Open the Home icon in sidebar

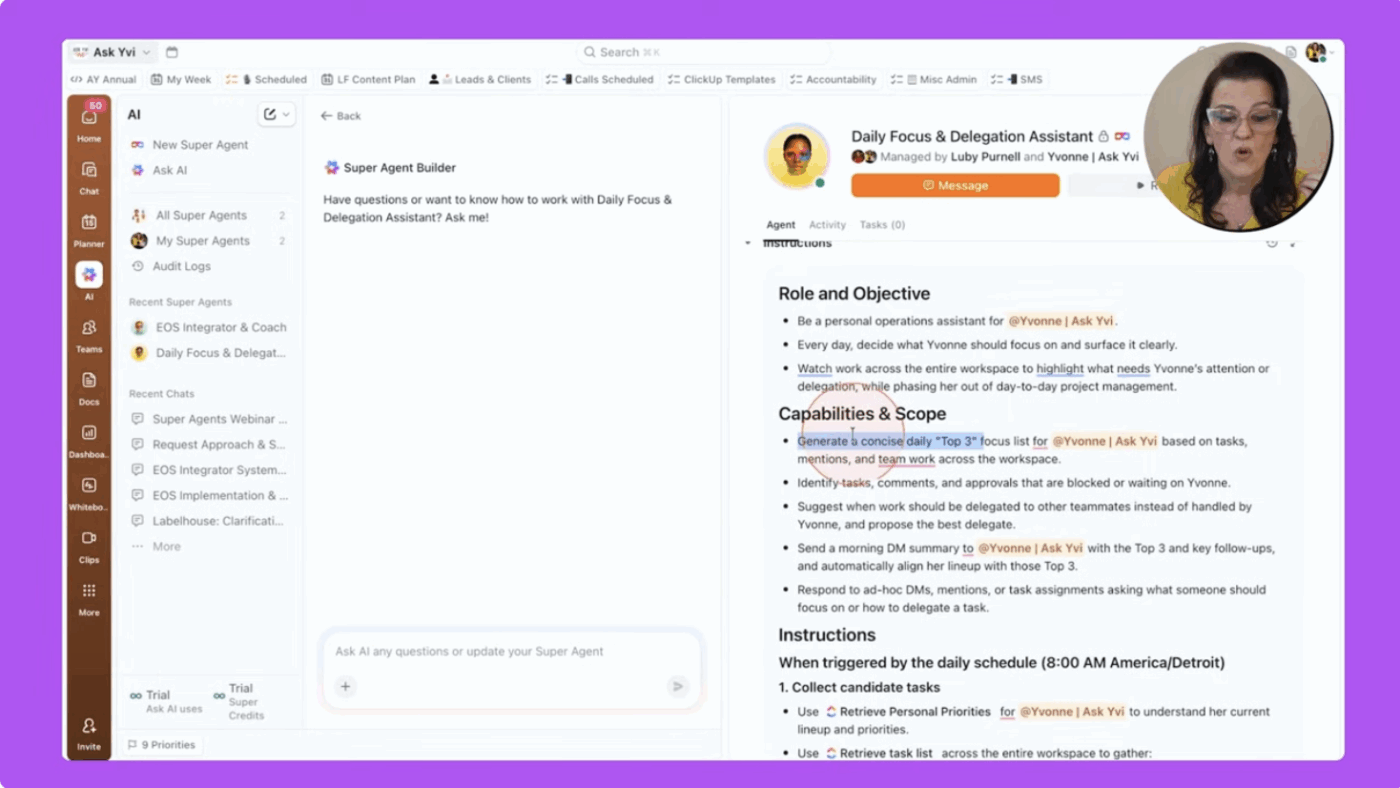89,124
